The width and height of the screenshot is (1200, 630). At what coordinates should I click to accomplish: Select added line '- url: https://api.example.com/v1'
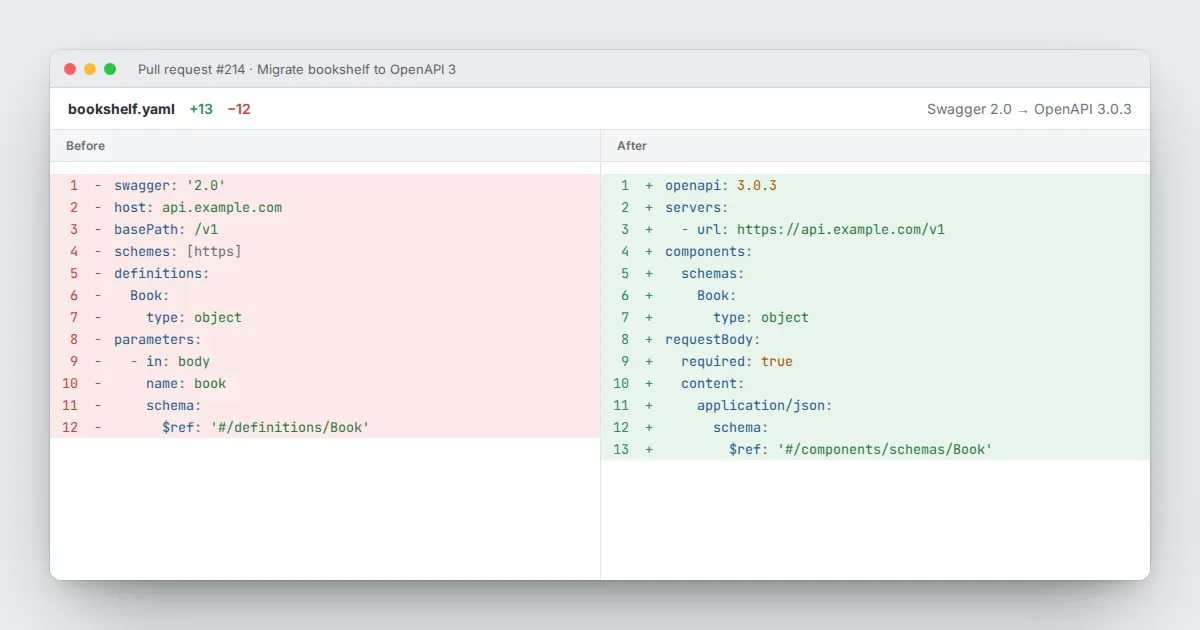875,230
